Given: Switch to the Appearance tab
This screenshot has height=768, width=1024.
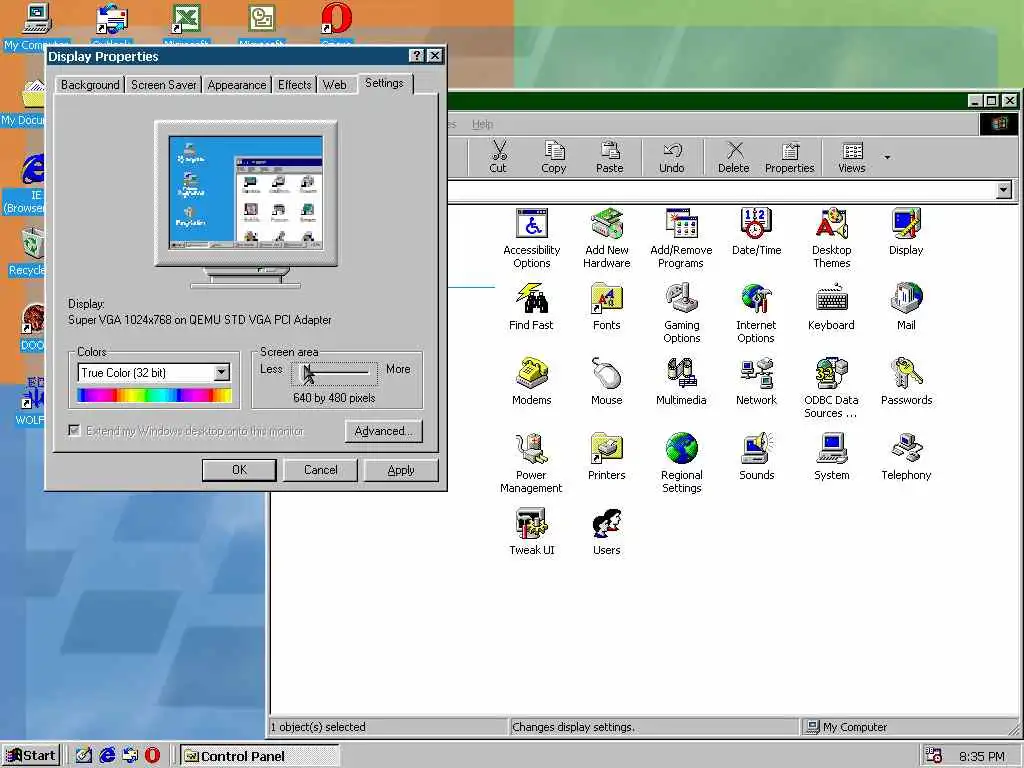Looking at the screenshot, I should (x=236, y=85).
